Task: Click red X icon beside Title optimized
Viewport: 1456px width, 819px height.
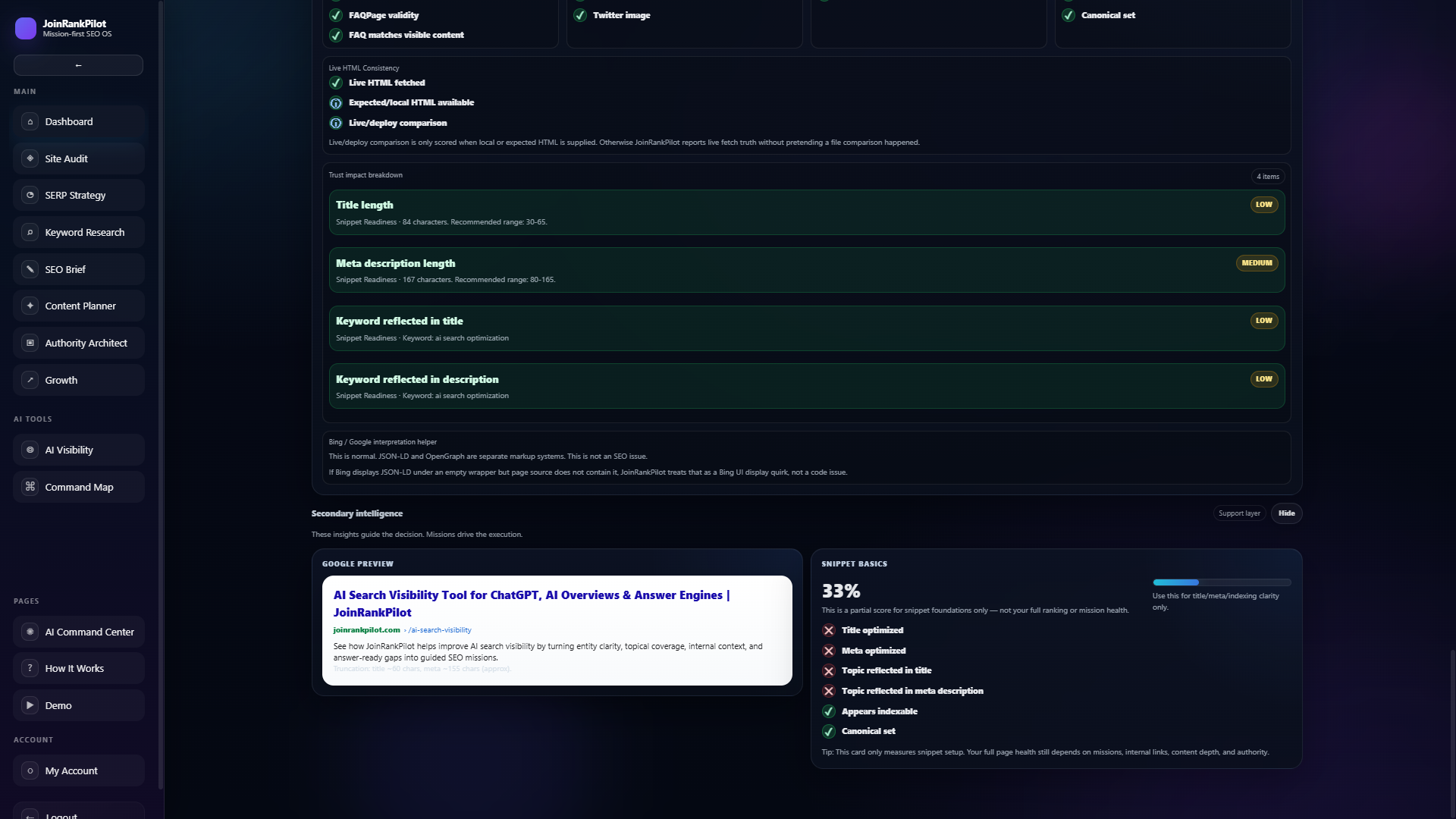Action: [x=829, y=630]
